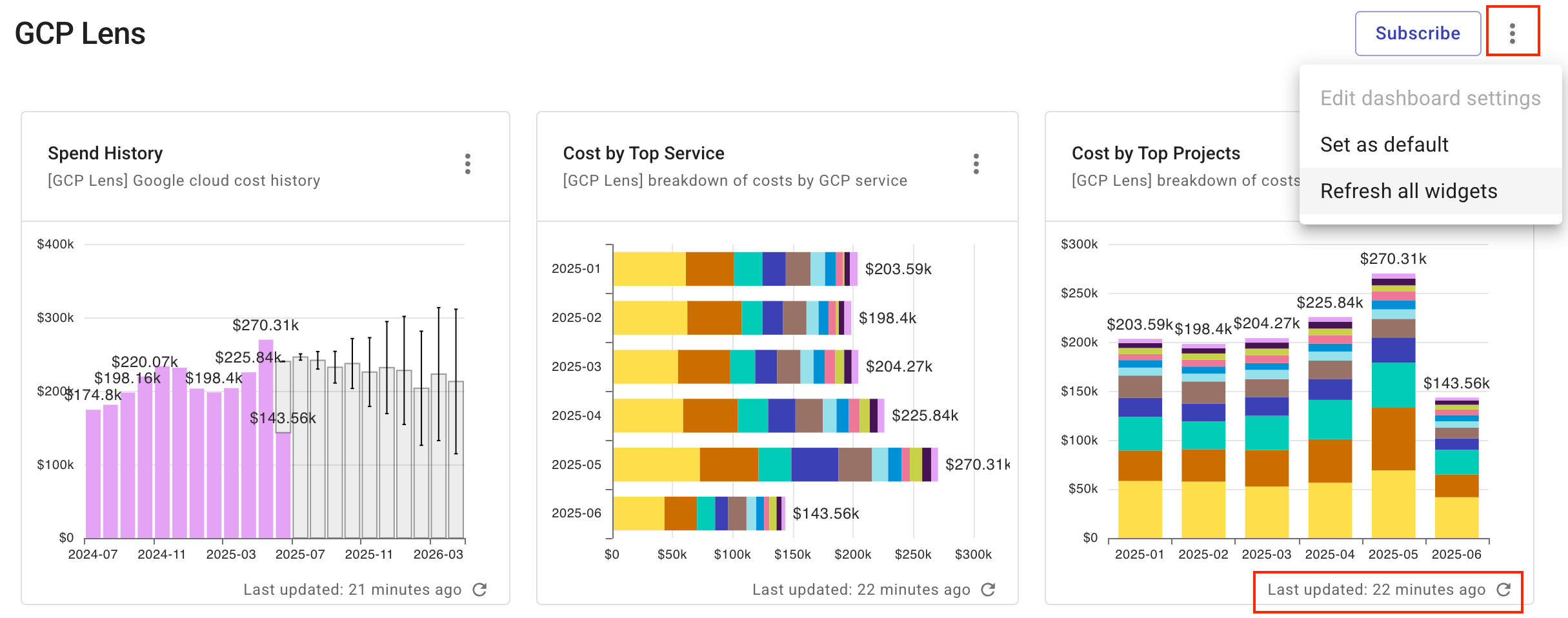Click the 2025-07 axis label in Spend History
1568x618 pixels.
click(x=300, y=555)
